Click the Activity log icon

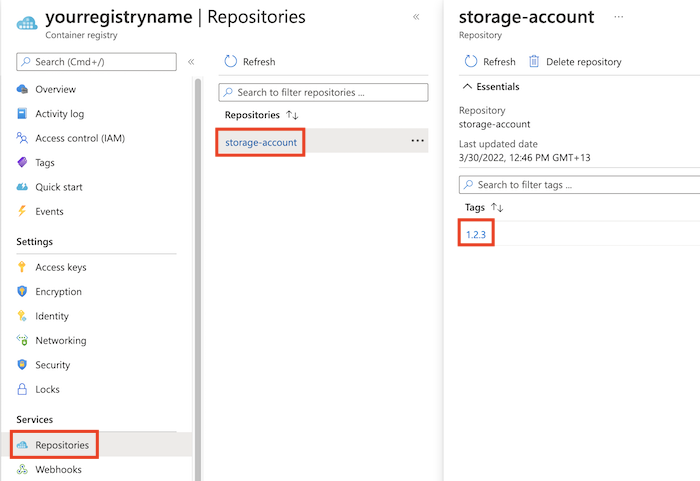[22, 113]
